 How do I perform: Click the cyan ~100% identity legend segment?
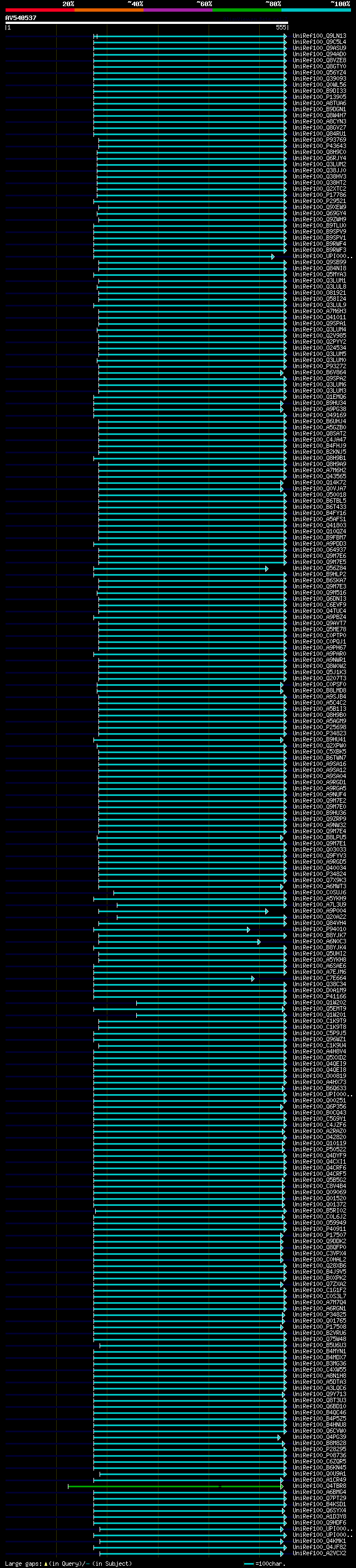(x=316, y=10)
